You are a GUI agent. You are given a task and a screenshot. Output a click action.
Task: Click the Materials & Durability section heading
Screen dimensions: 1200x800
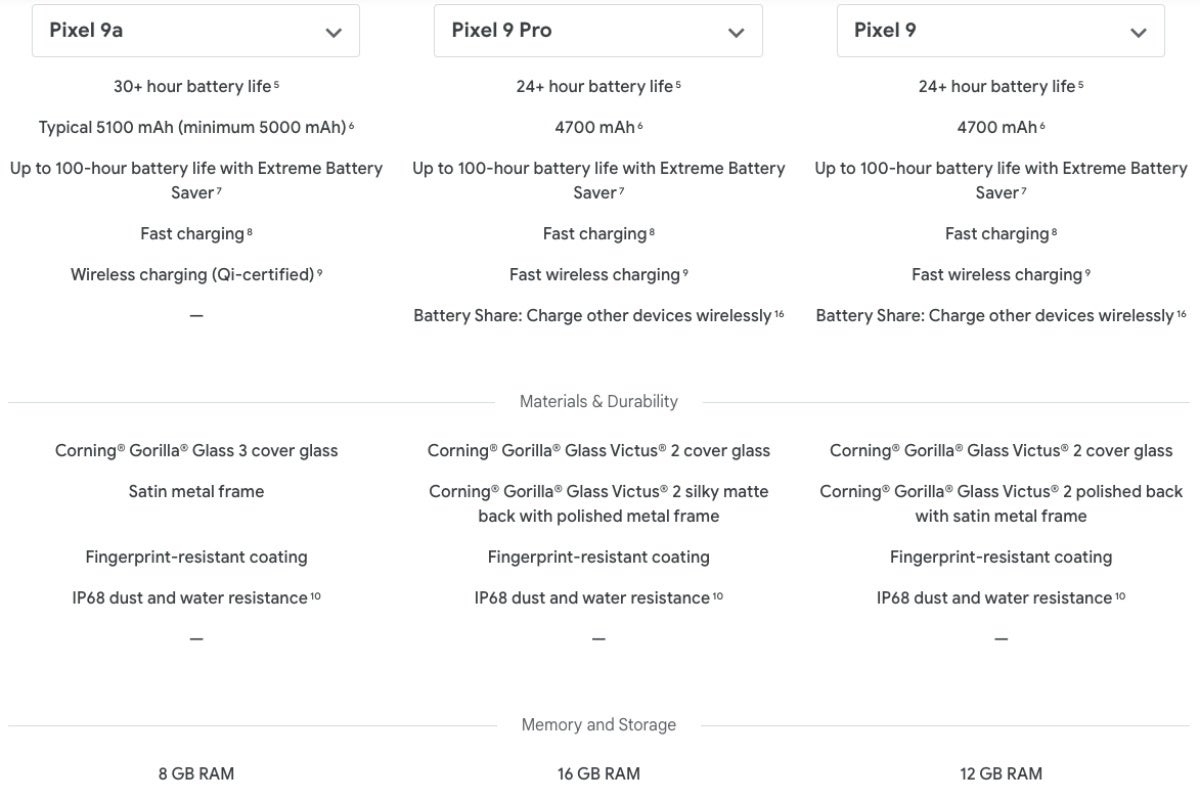click(598, 402)
